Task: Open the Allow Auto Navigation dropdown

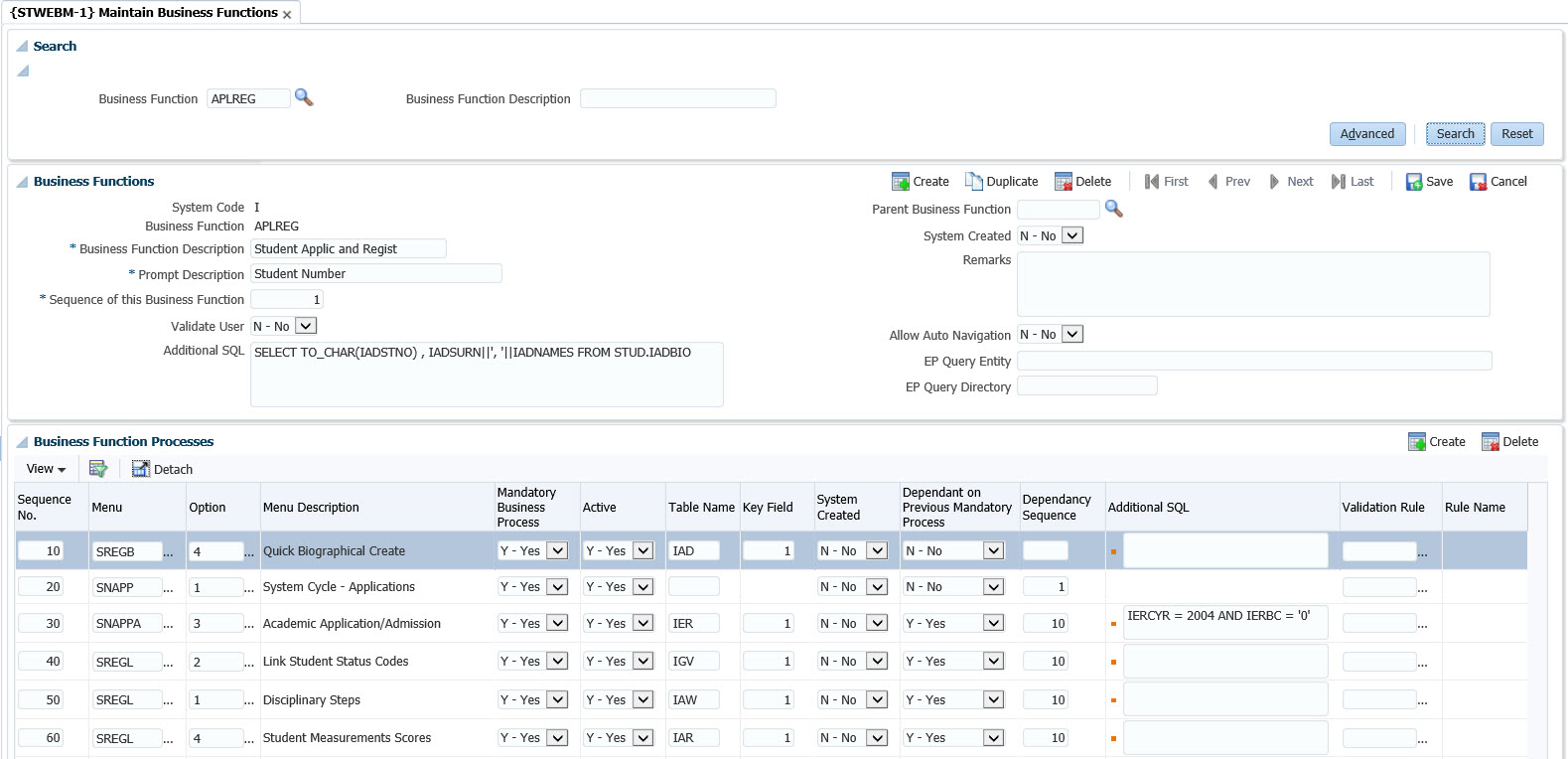Action: click(x=1072, y=335)
